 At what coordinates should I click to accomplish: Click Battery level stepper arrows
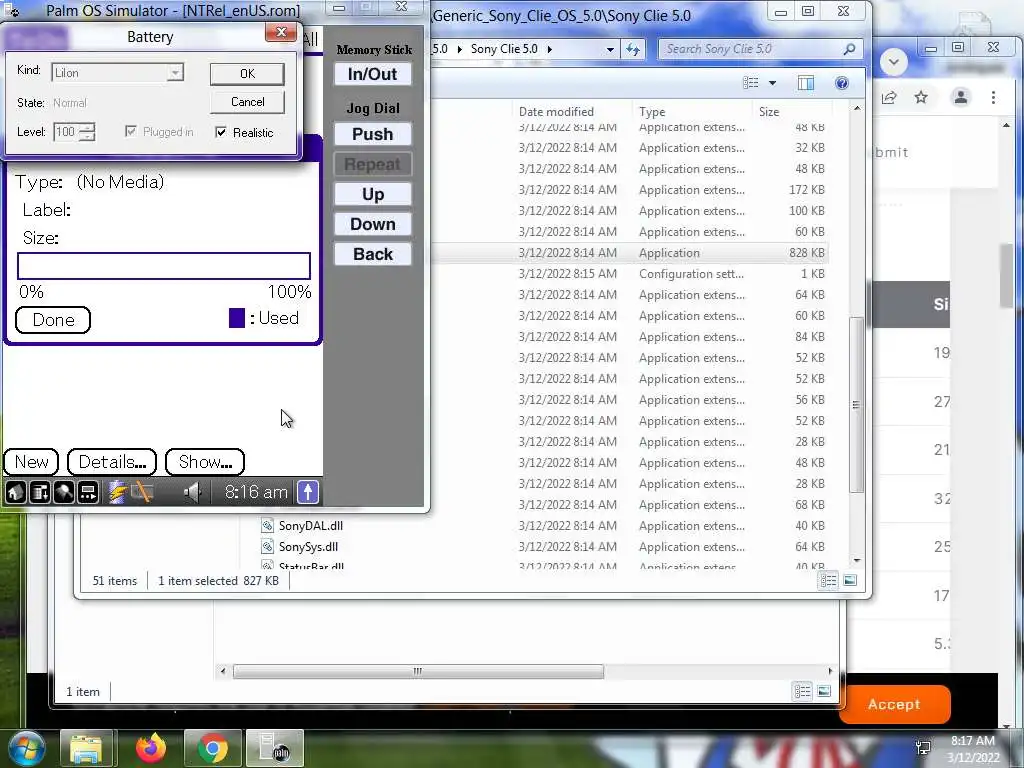point(87,131)
